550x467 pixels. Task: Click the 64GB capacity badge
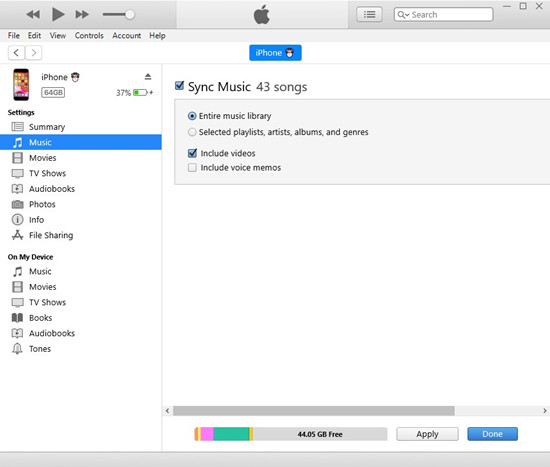pos(53,92)
